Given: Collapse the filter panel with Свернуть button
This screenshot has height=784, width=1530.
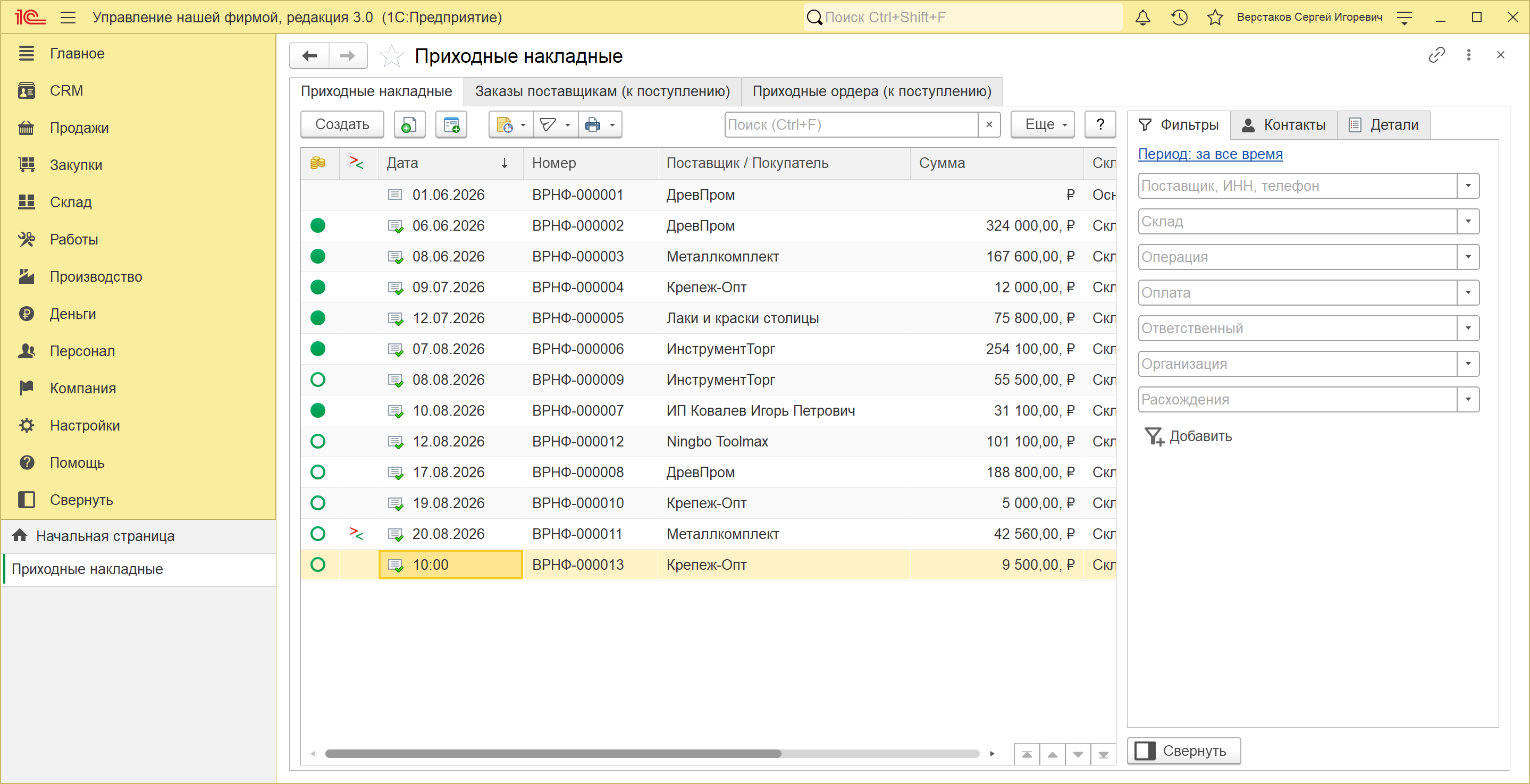Looking at the screenshot, I should pos(1184,752).
